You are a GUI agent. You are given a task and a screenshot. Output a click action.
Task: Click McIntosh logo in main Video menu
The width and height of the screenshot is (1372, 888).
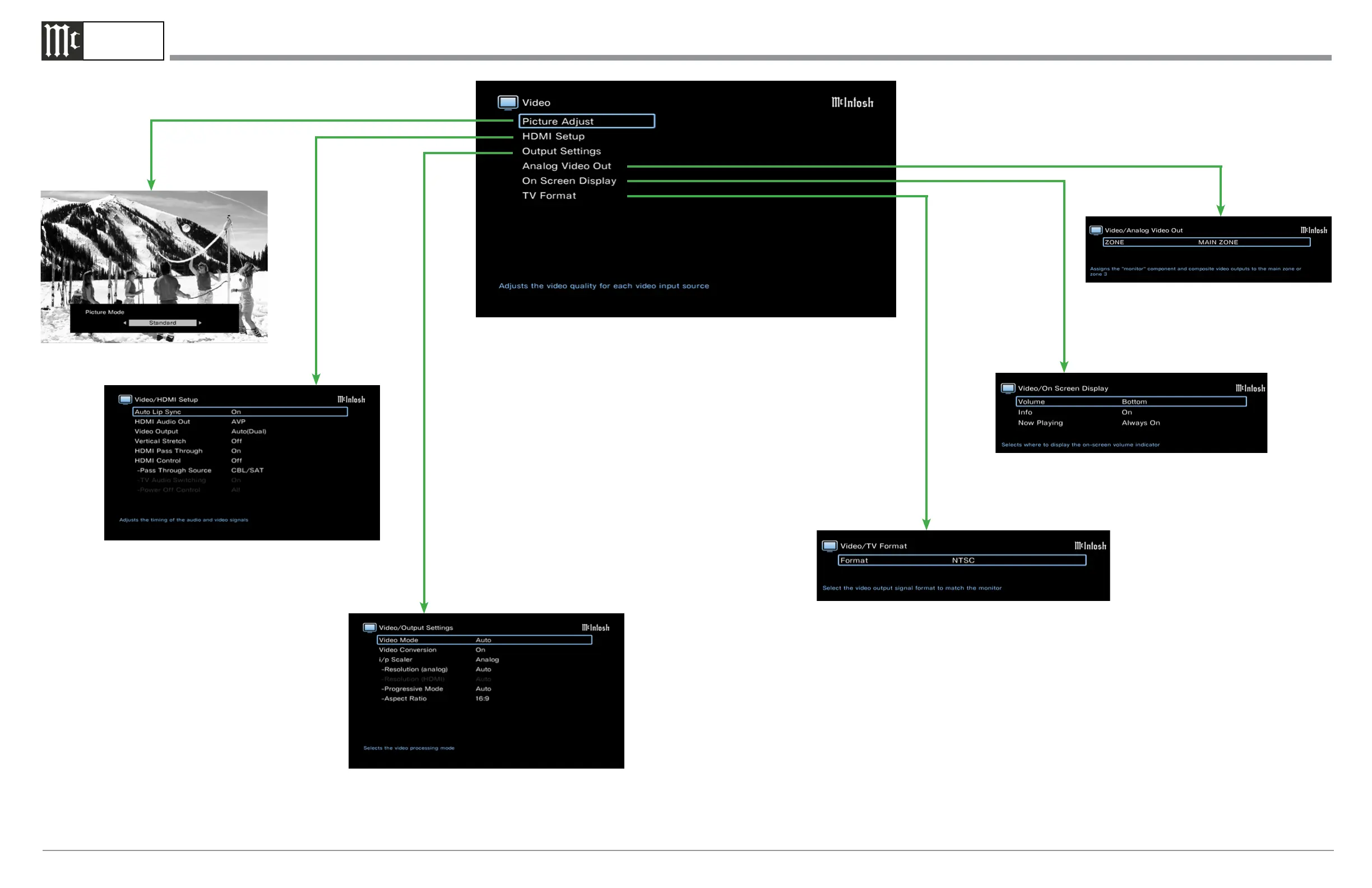coord(852,103)
